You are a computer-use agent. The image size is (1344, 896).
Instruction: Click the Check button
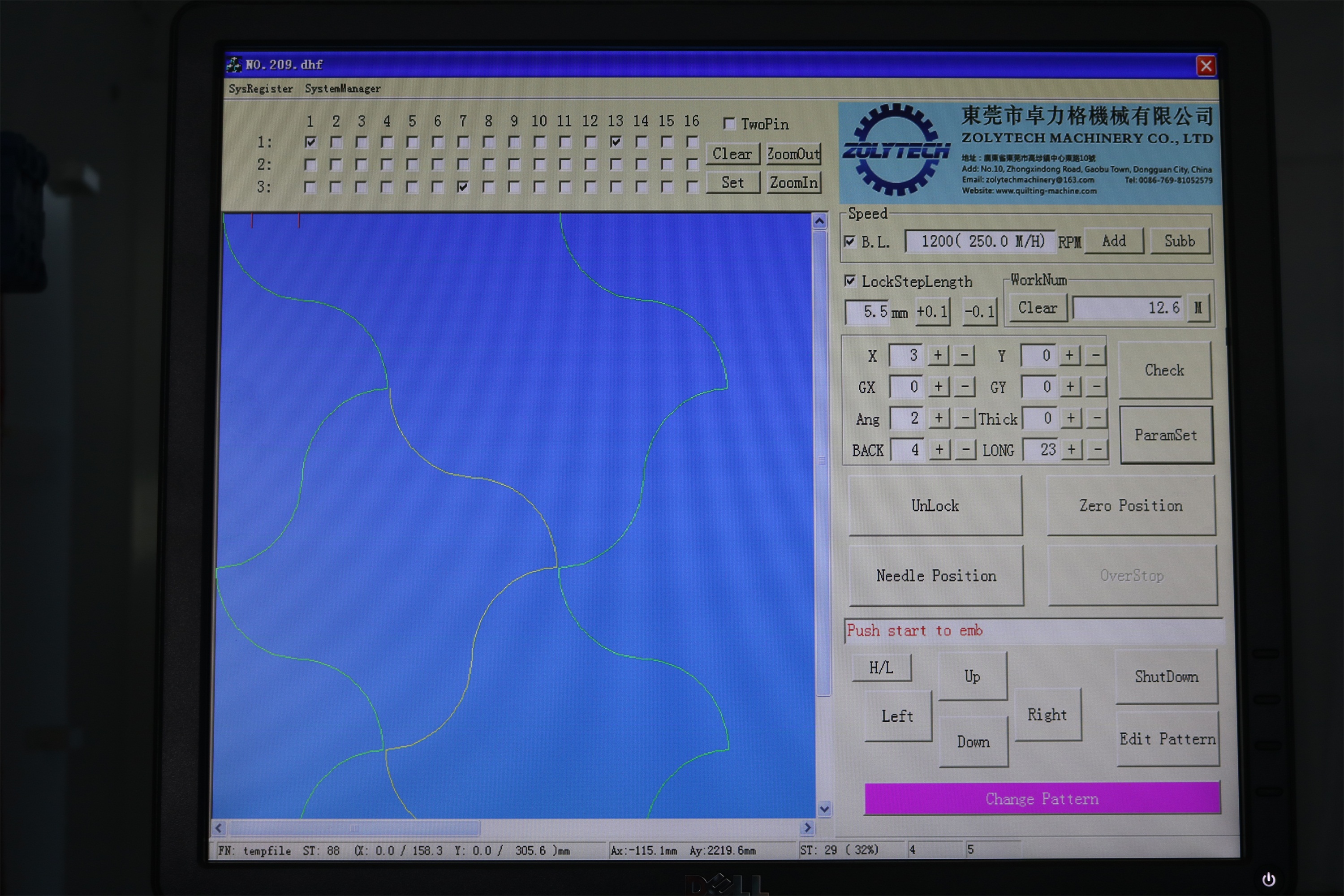point(1164,370)
